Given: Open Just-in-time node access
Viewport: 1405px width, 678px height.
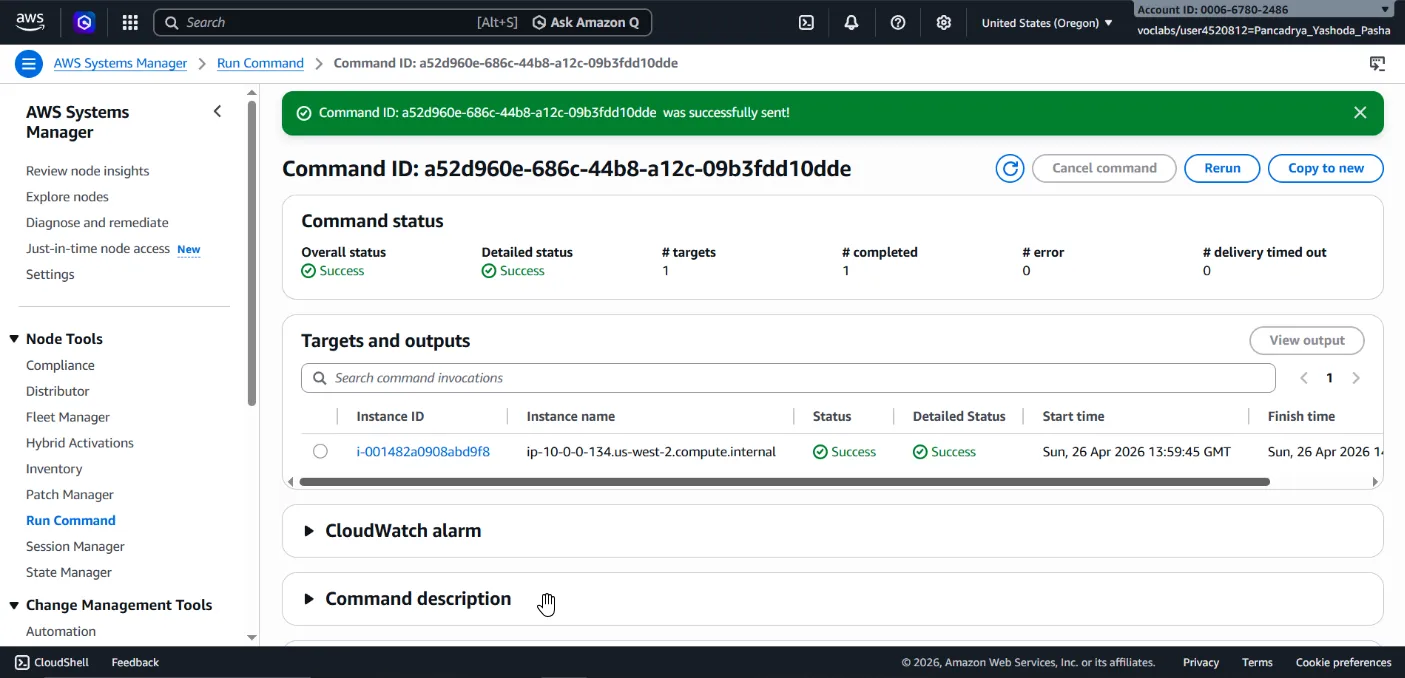Looking at the screenshot, I should coord(98,249).
